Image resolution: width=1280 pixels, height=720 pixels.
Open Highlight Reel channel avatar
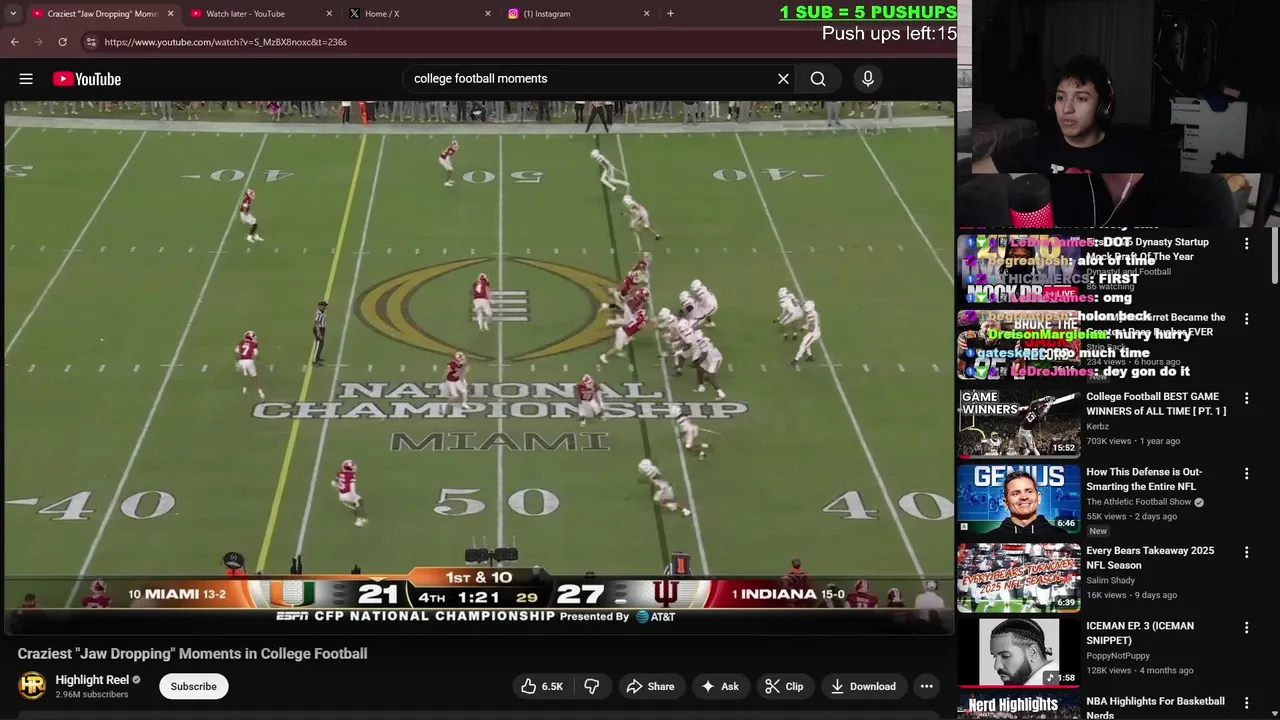(33, 685)
